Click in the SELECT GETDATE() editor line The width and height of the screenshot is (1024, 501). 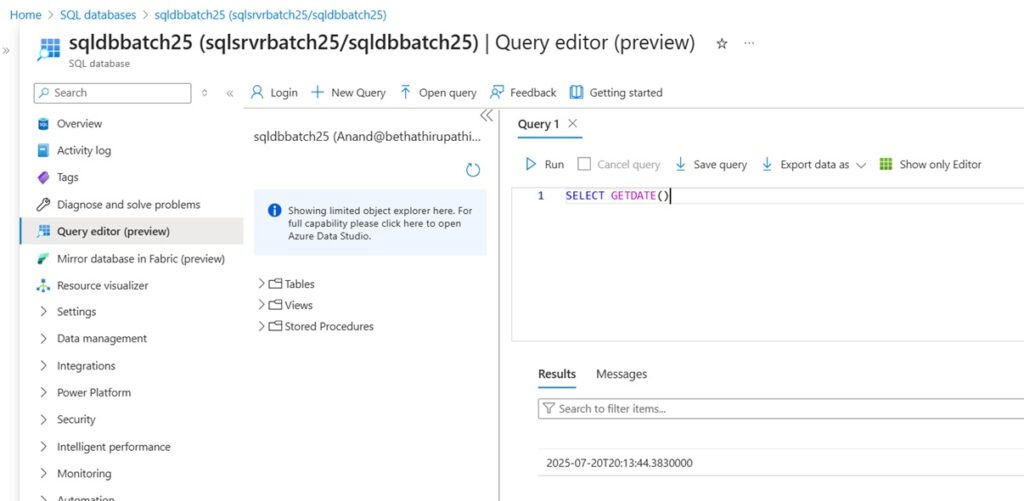tap(617, 195)
